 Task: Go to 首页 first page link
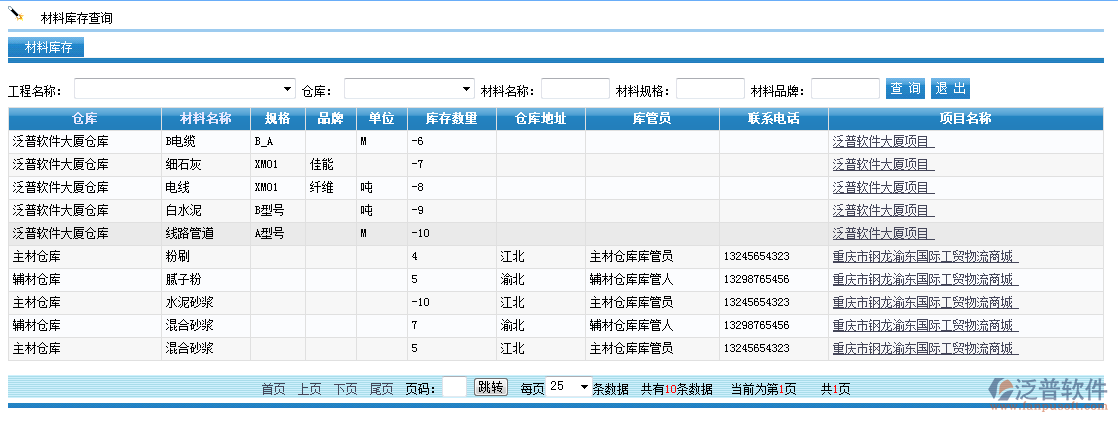(x=273, y=389)
